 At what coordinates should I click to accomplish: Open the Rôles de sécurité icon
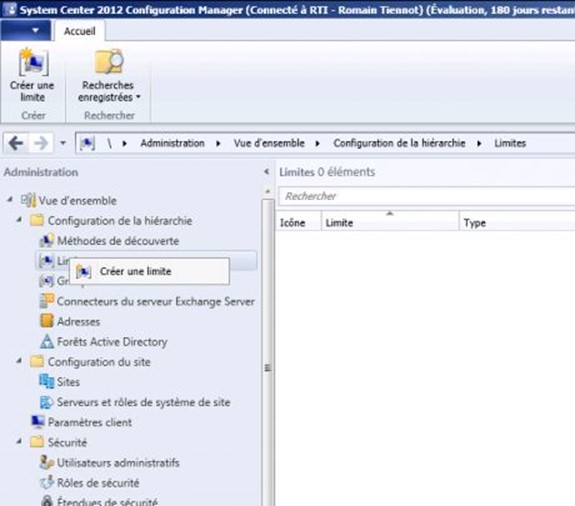pyautogui.click(x=47, y=483)
